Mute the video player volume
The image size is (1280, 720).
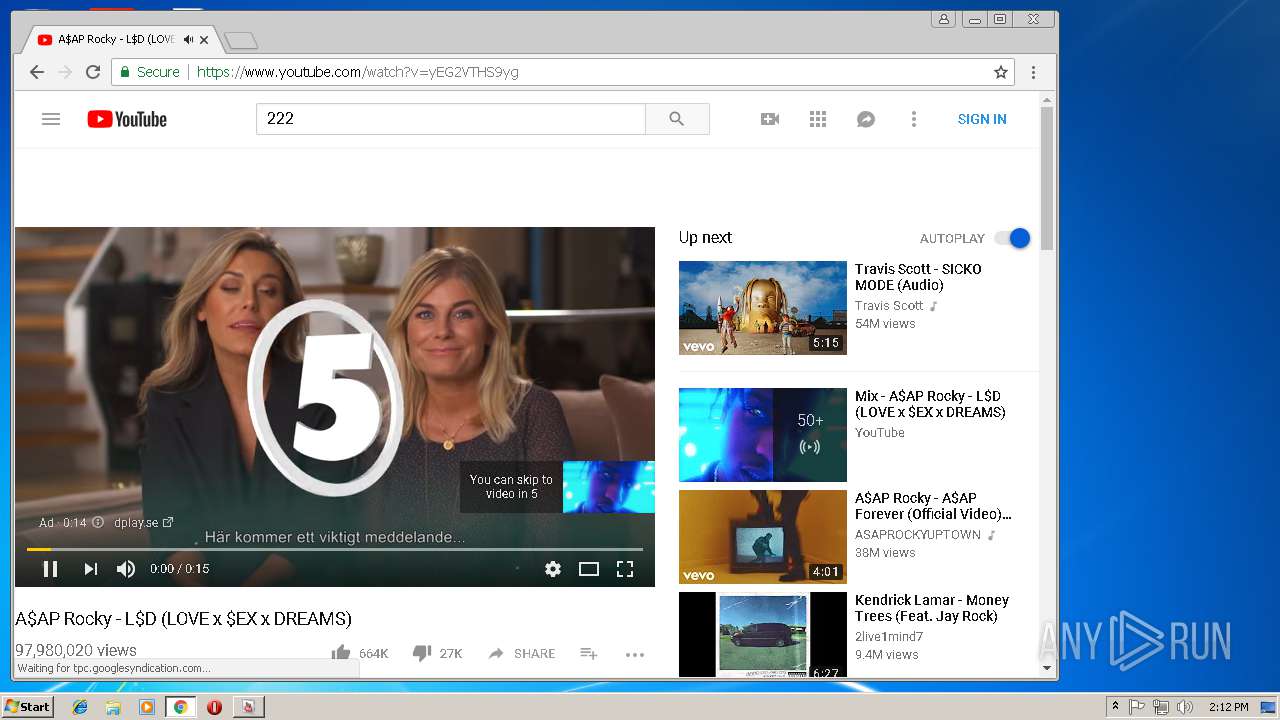pyautogui.click(x=126, y=569)
